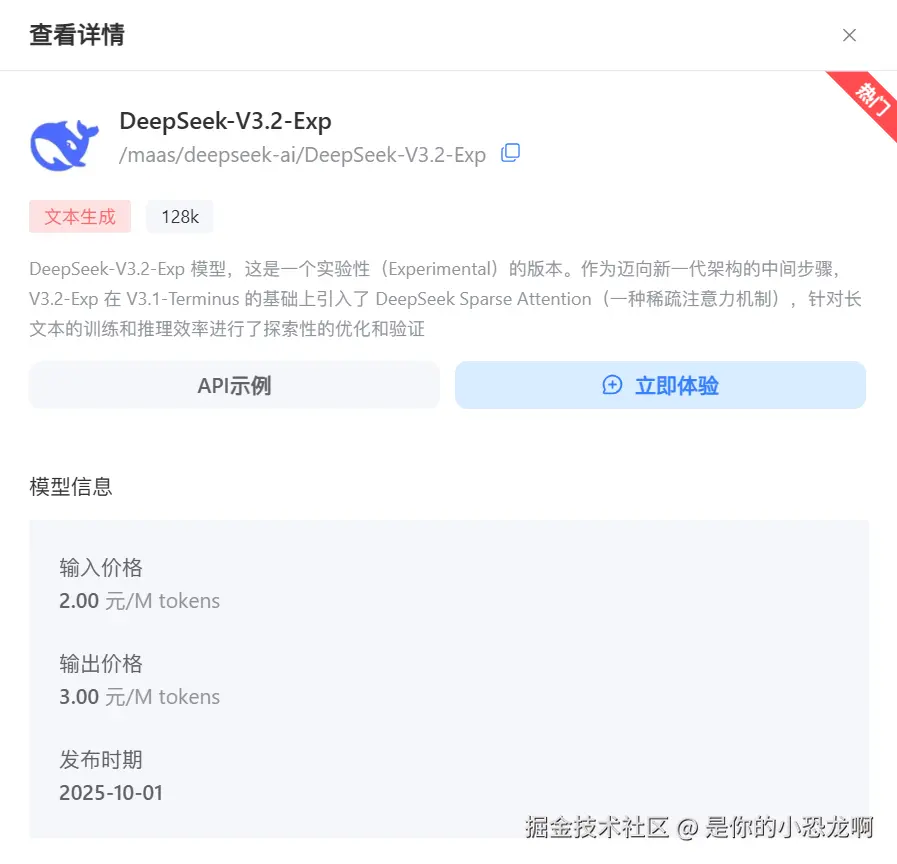Click the 2.00 元/M tokens input price
The height and width of the screenshot is (864, 897).
point(140,601)
